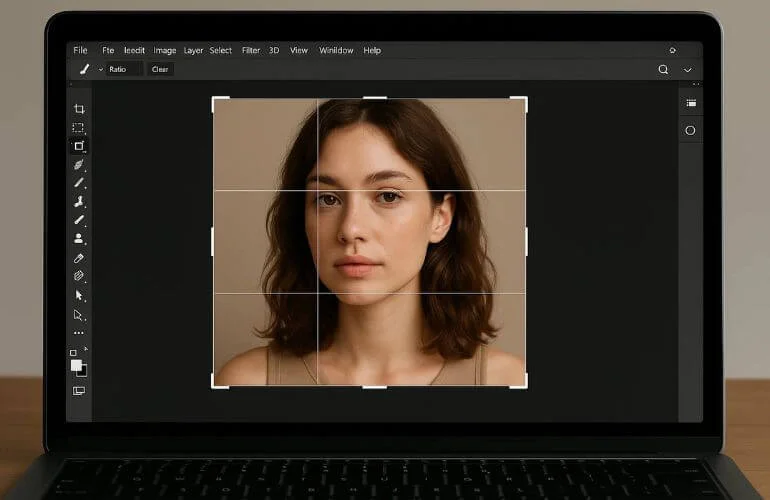The height and width of the screenshot is (500, 770).
Task: Click the screen mode icon at toolbar bottom
Action: (79, 391)
